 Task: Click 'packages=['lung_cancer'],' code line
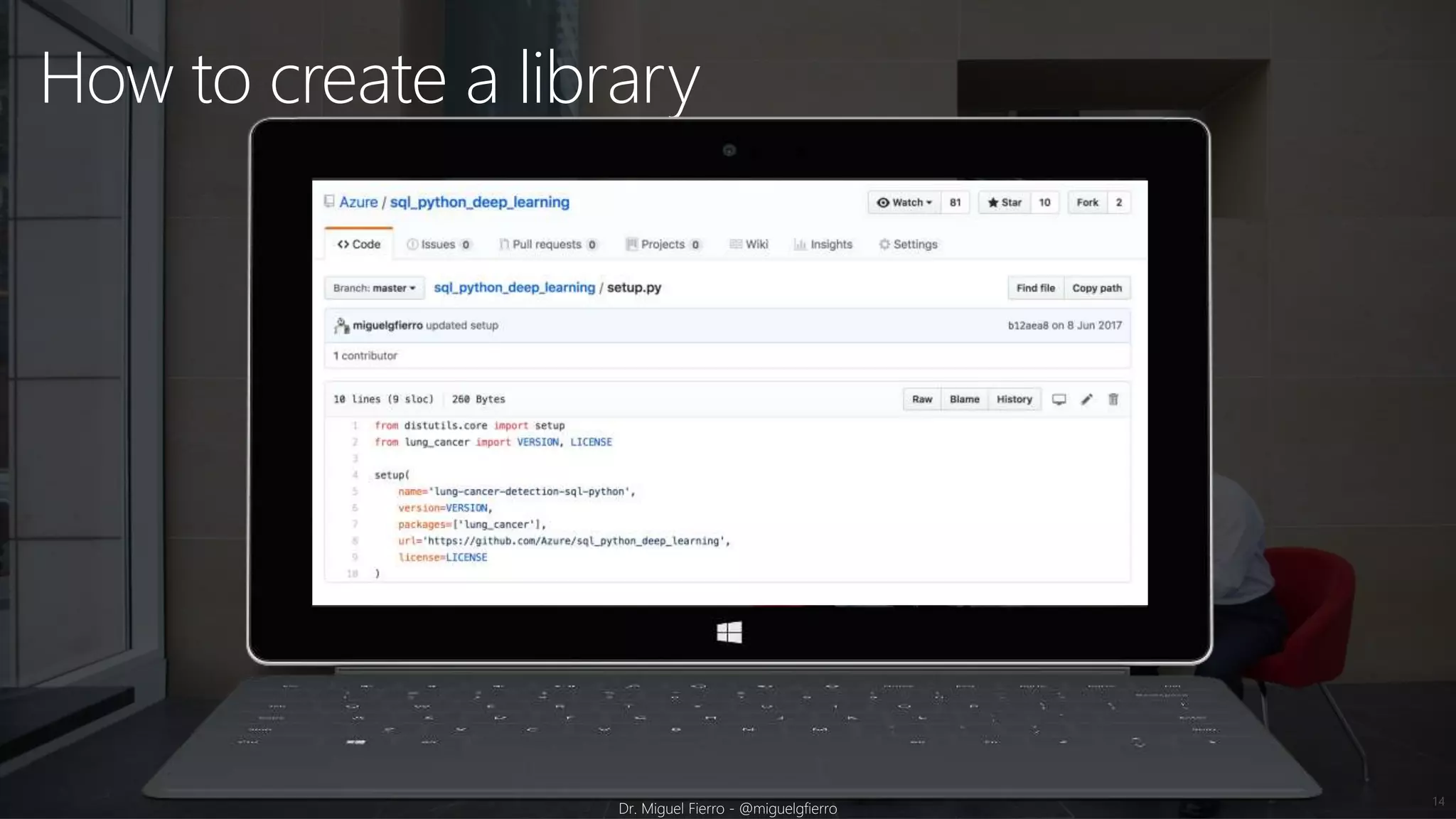pos(472,525)
